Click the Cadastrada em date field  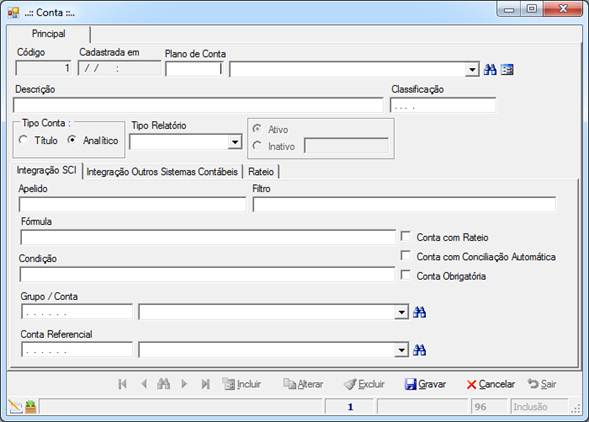[x=119, y=68]
